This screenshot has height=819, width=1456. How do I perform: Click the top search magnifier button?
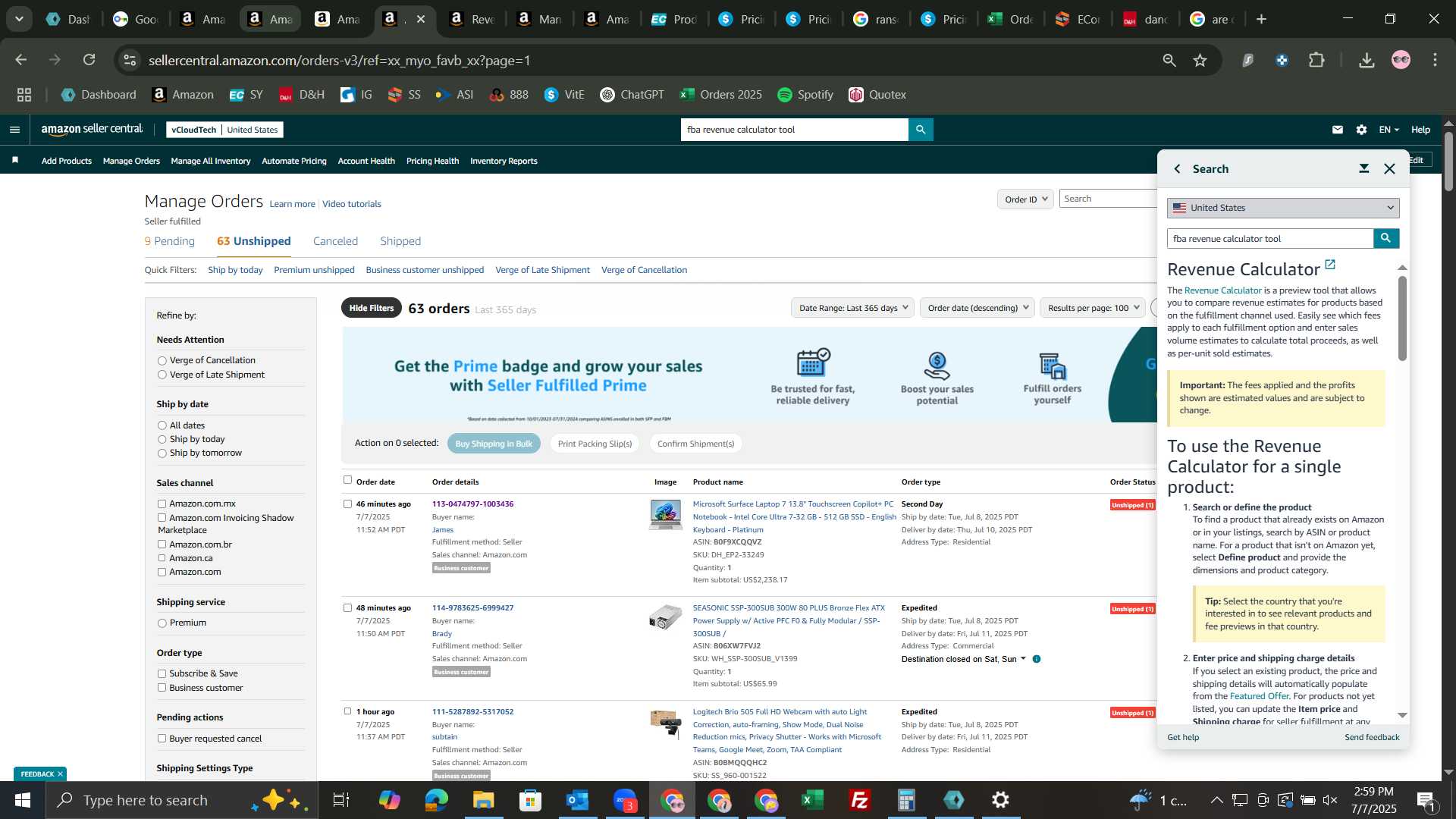pyautogui.click(x=921, y=130)
